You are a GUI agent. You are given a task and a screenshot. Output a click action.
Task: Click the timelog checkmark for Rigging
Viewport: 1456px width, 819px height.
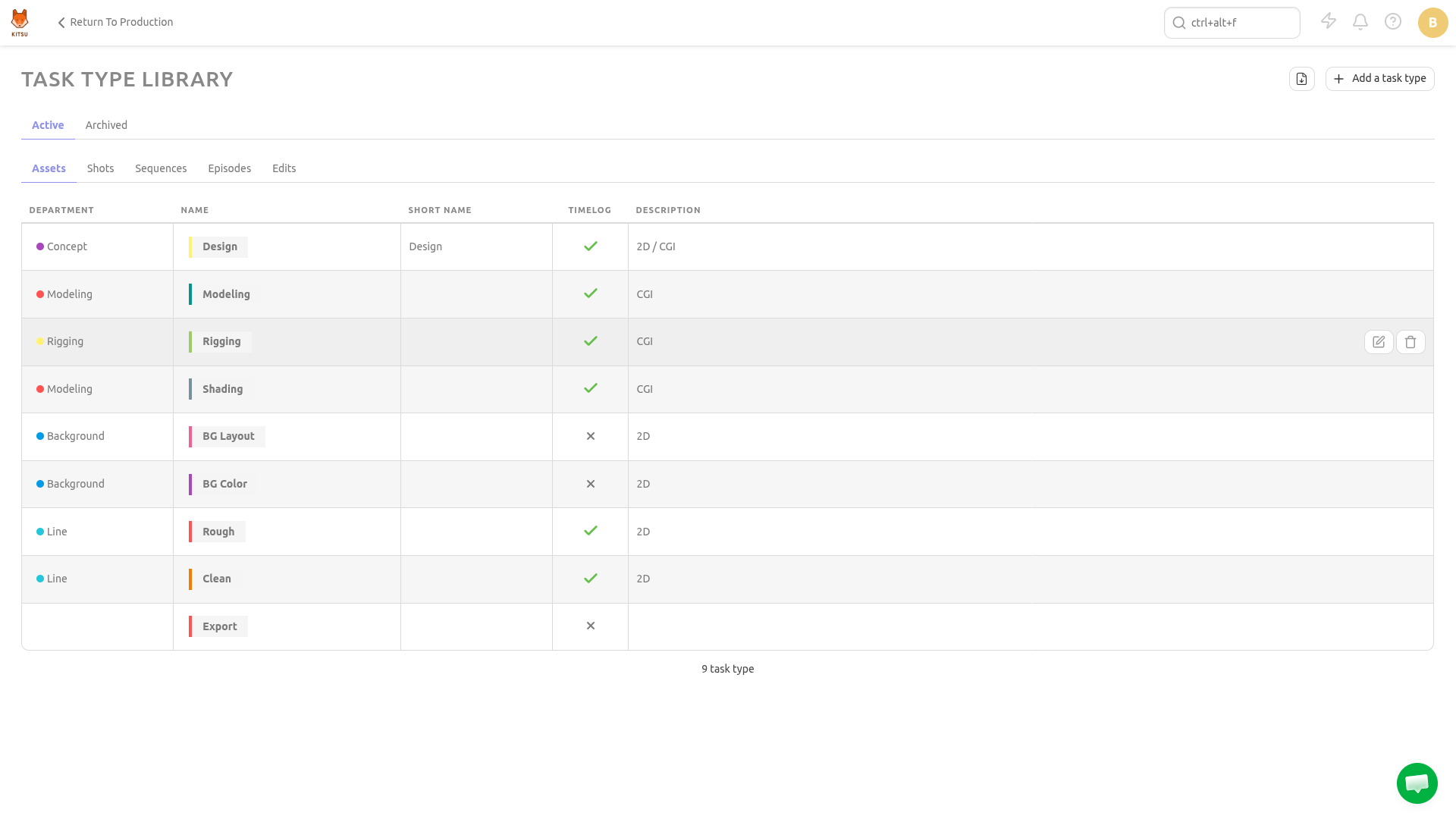point(591,341)
